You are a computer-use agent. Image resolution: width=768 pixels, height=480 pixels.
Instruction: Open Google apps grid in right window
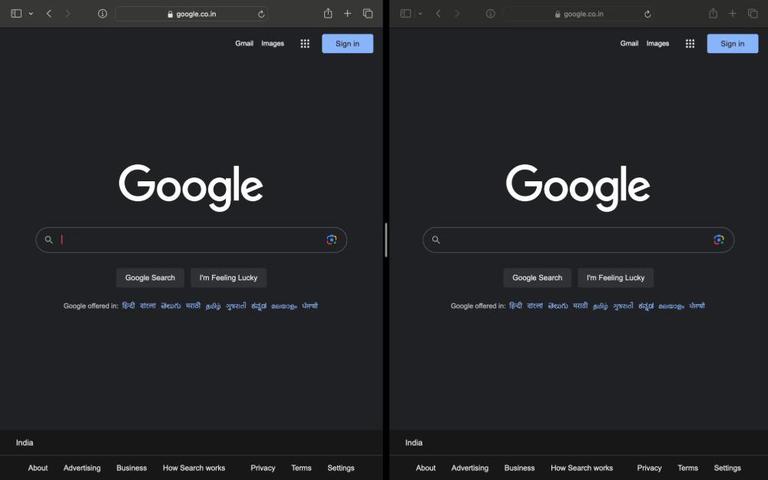point(690,44)
